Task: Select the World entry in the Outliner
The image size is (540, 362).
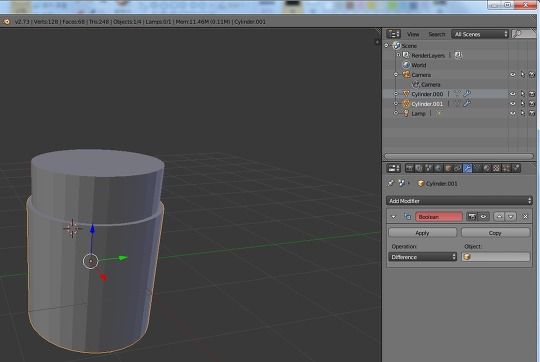Action: (418, 65)
